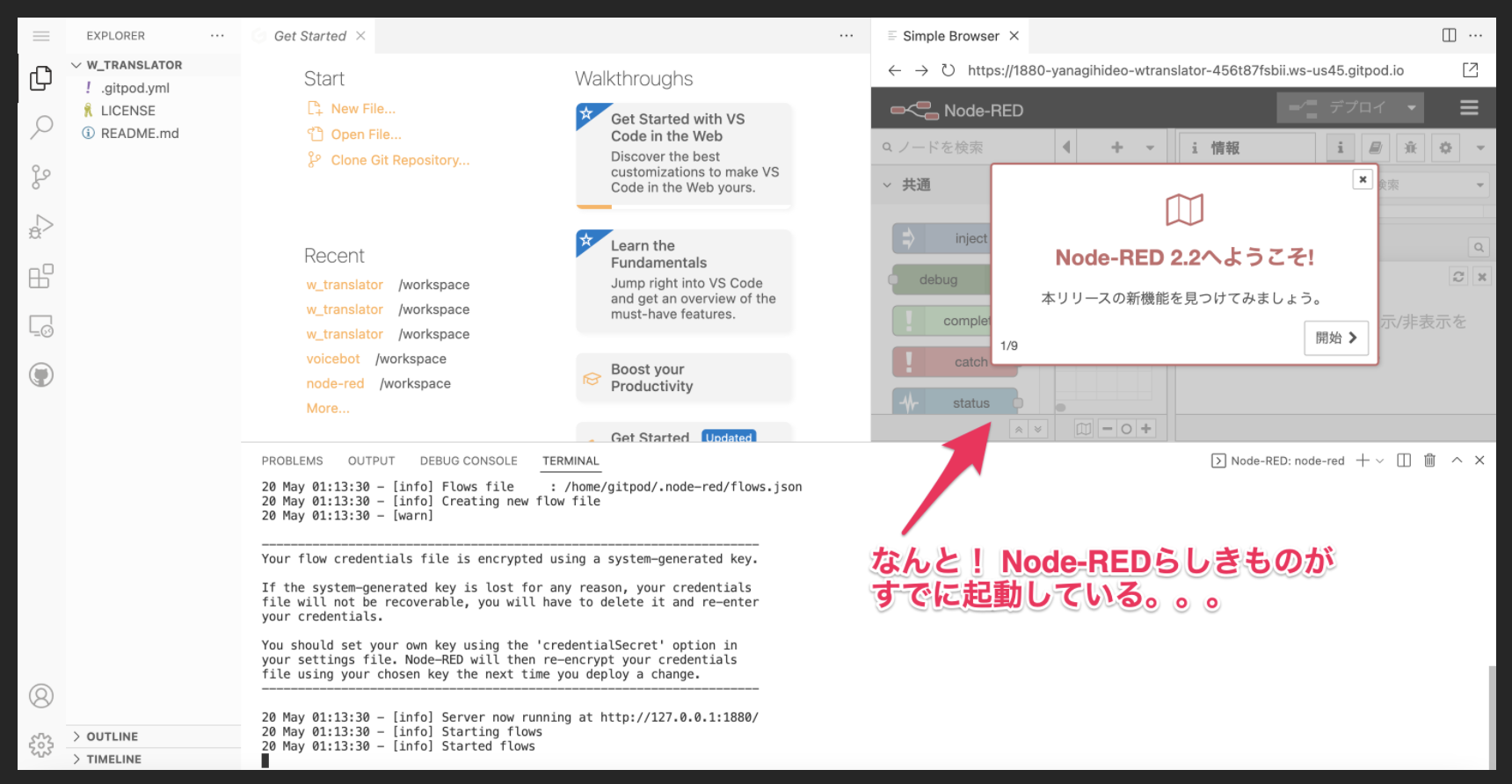Add a new flow tab with plus

click(1116, 148)
